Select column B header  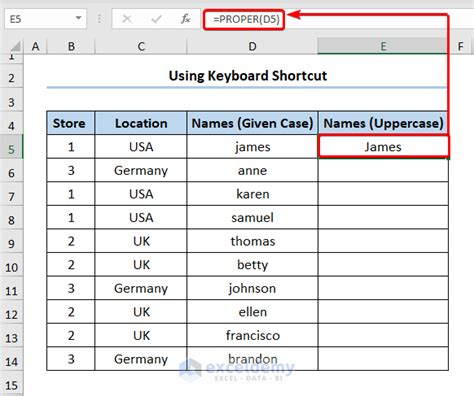(x=71, y=46)
